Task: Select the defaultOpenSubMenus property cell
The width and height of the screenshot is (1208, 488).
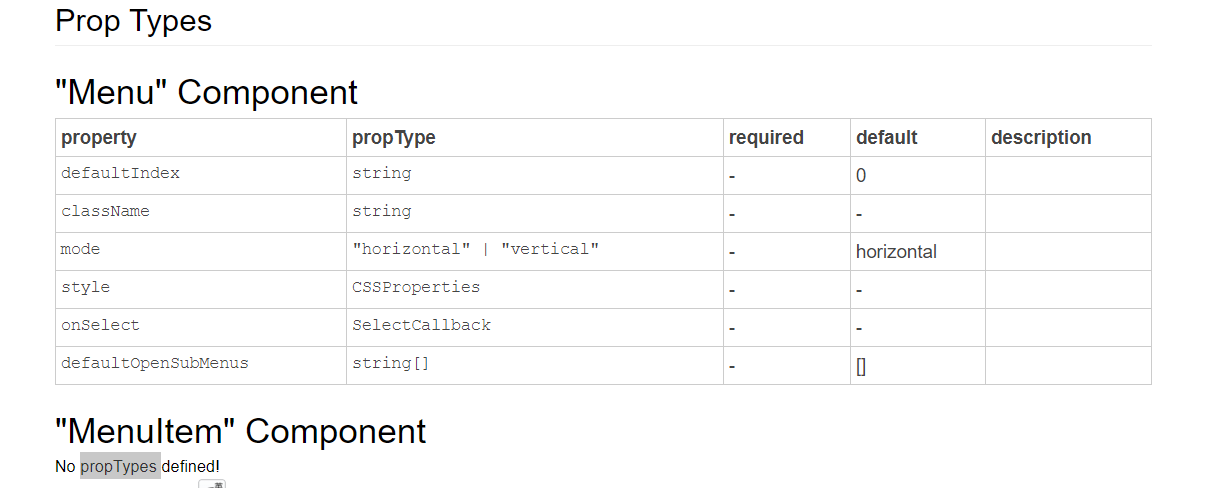Action: pyautogui.click(x=201, y=366)
